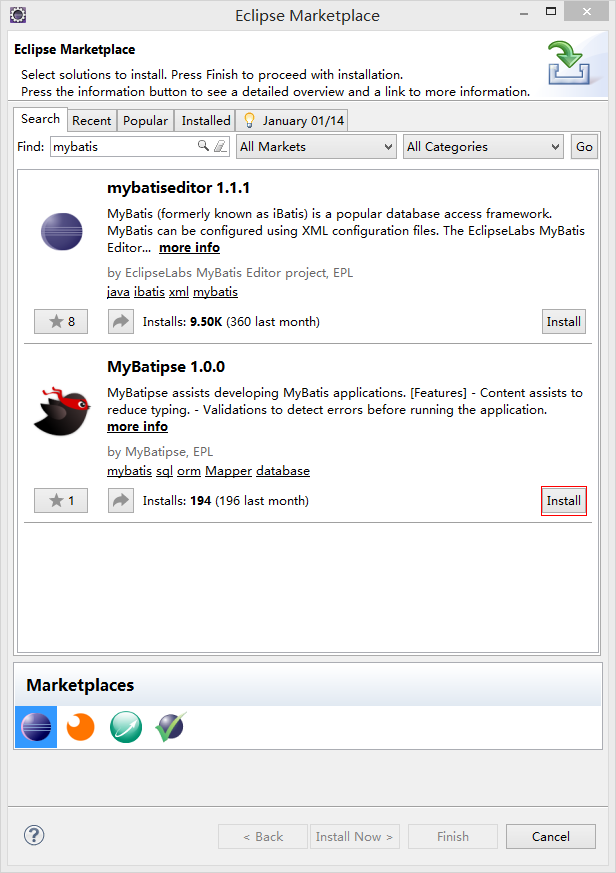Screen dimensions: 616x873
Task: Open the All Markets dropdown
Action: pos(316,146)
